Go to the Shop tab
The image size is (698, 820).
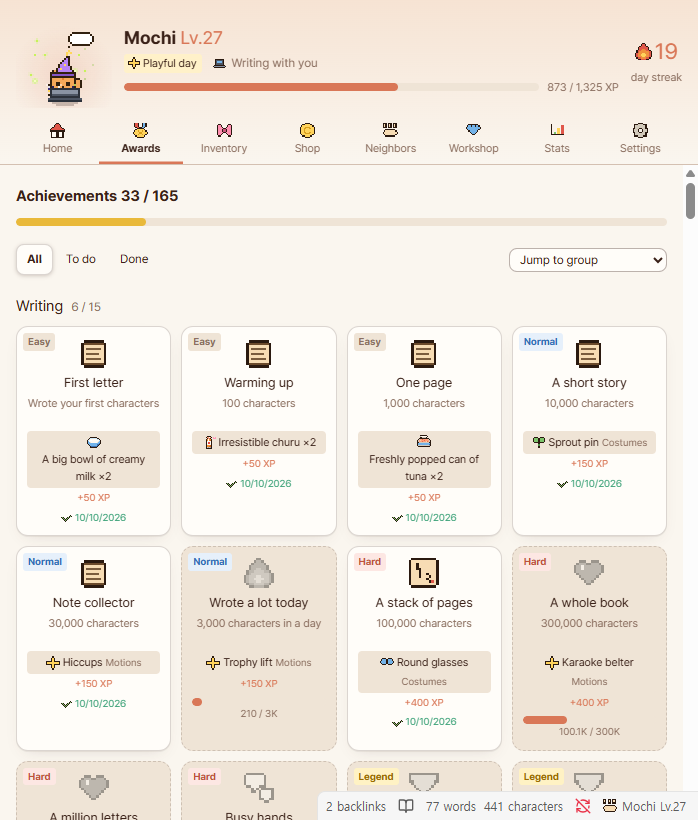click(x=307, y=139)
